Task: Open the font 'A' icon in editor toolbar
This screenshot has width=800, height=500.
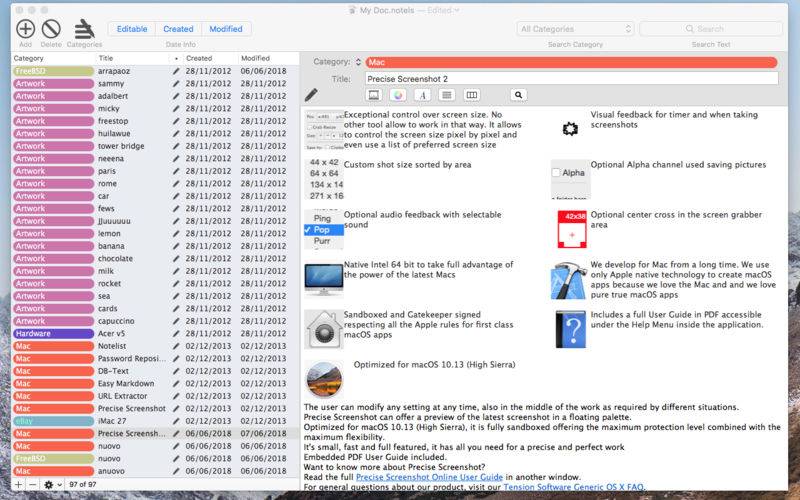Action: [422, 95]
